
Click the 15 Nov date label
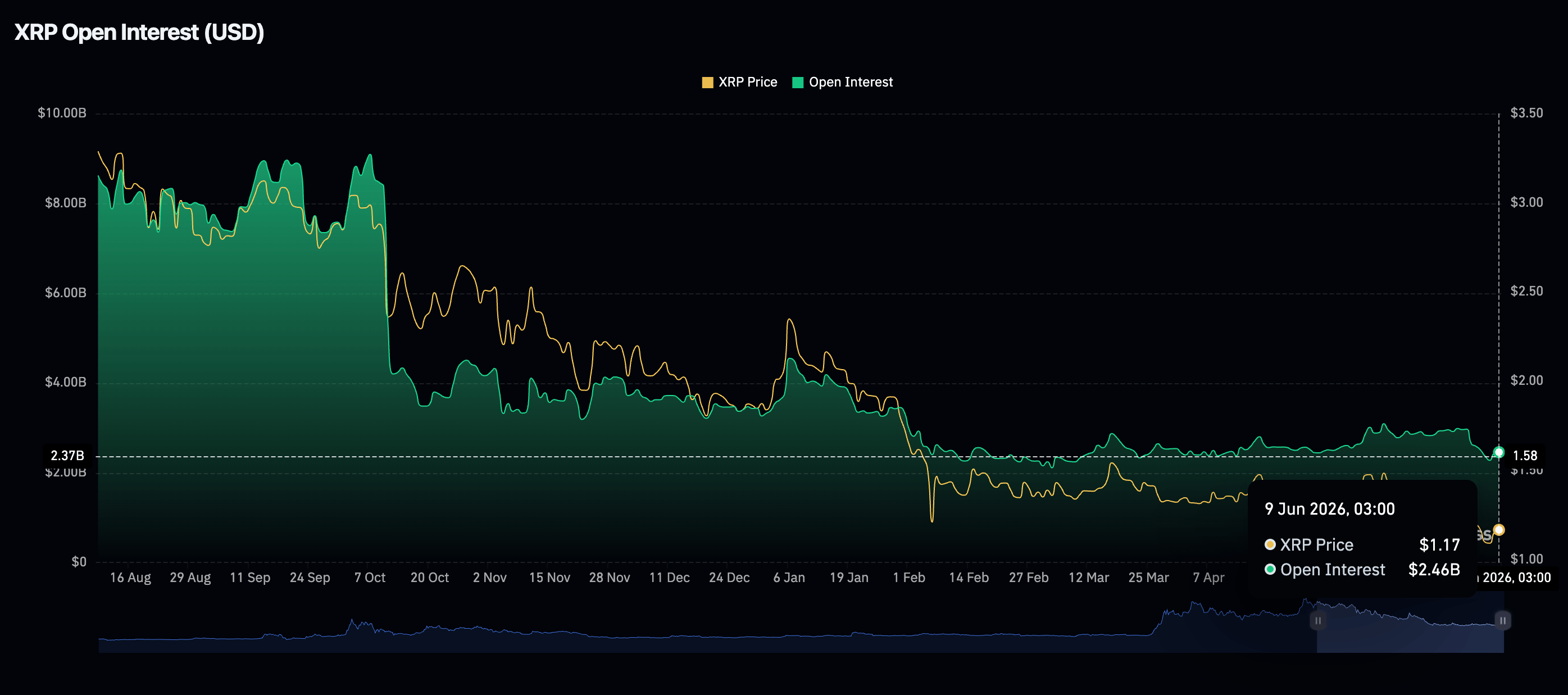coord(549,578)
